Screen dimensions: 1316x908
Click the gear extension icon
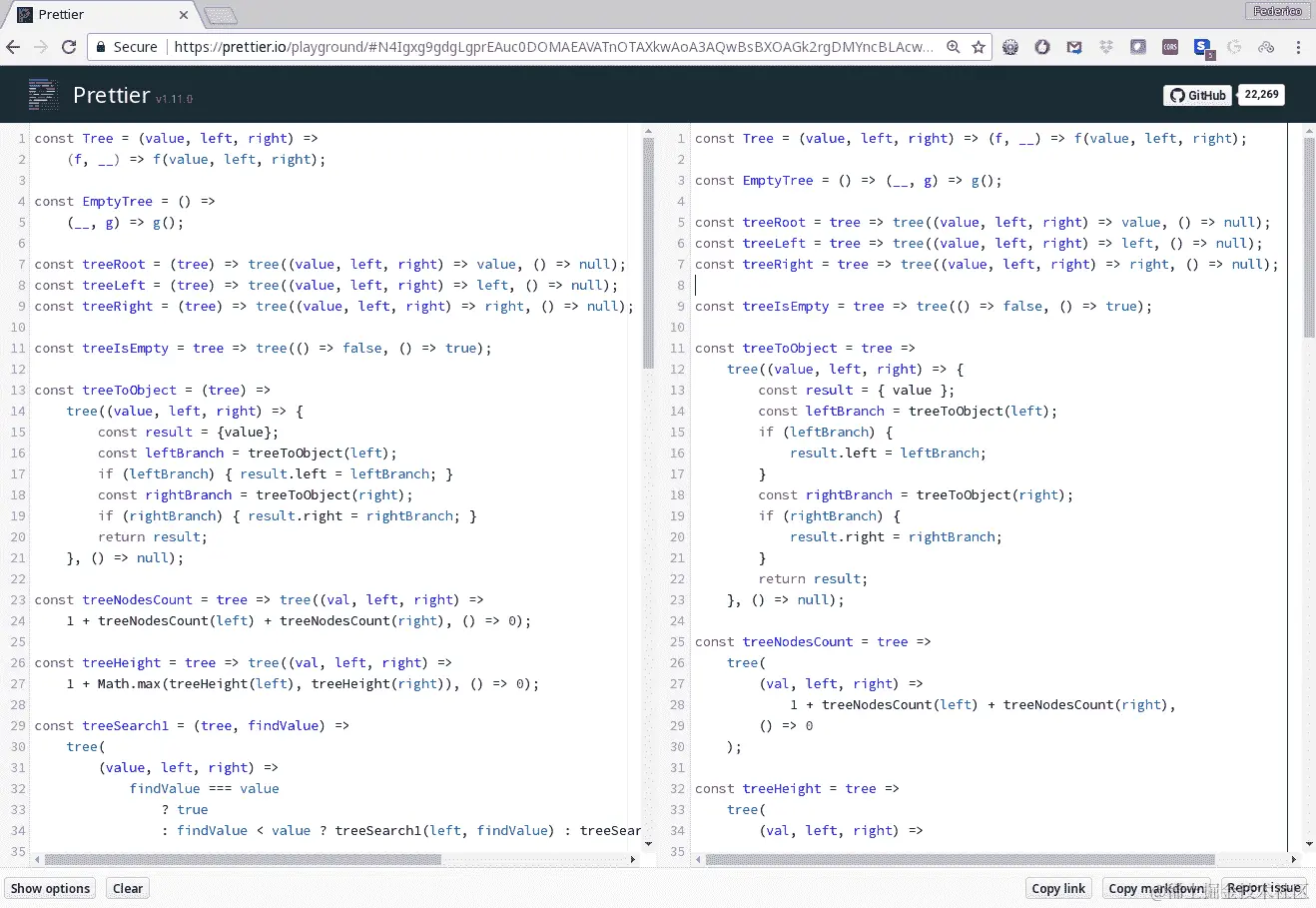(1010, 47)
